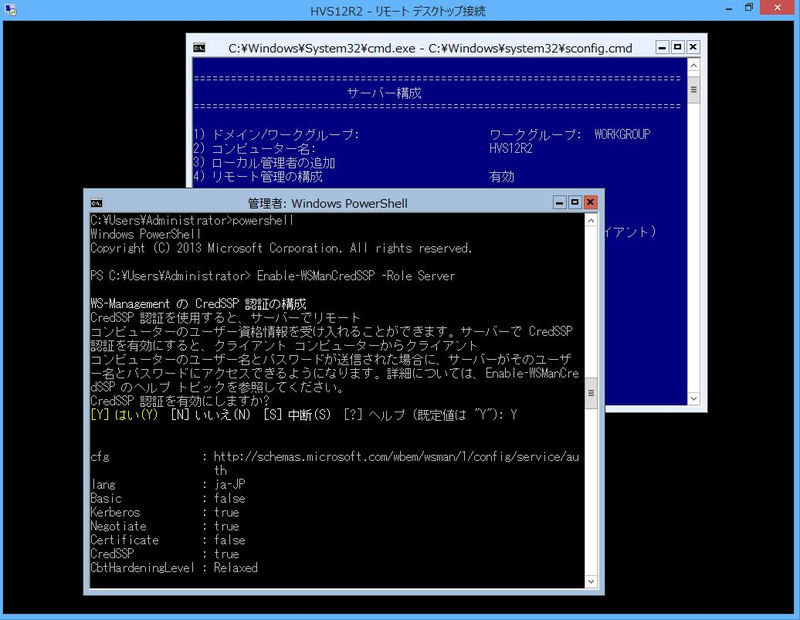Minimize the remote desktop connection window
Screen dimensions: 800x620
729,8
